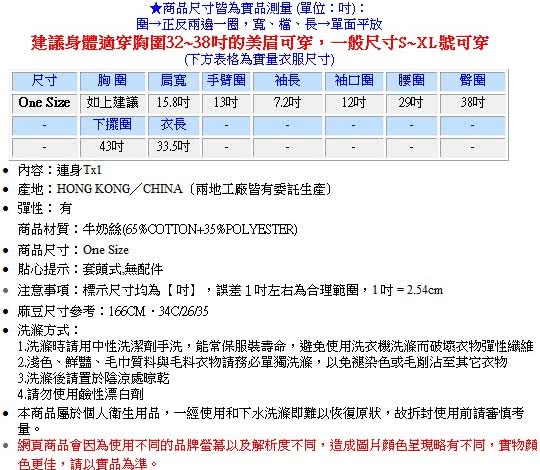Select the 15.8吋 shoulder width value

[x=174, y=103]
